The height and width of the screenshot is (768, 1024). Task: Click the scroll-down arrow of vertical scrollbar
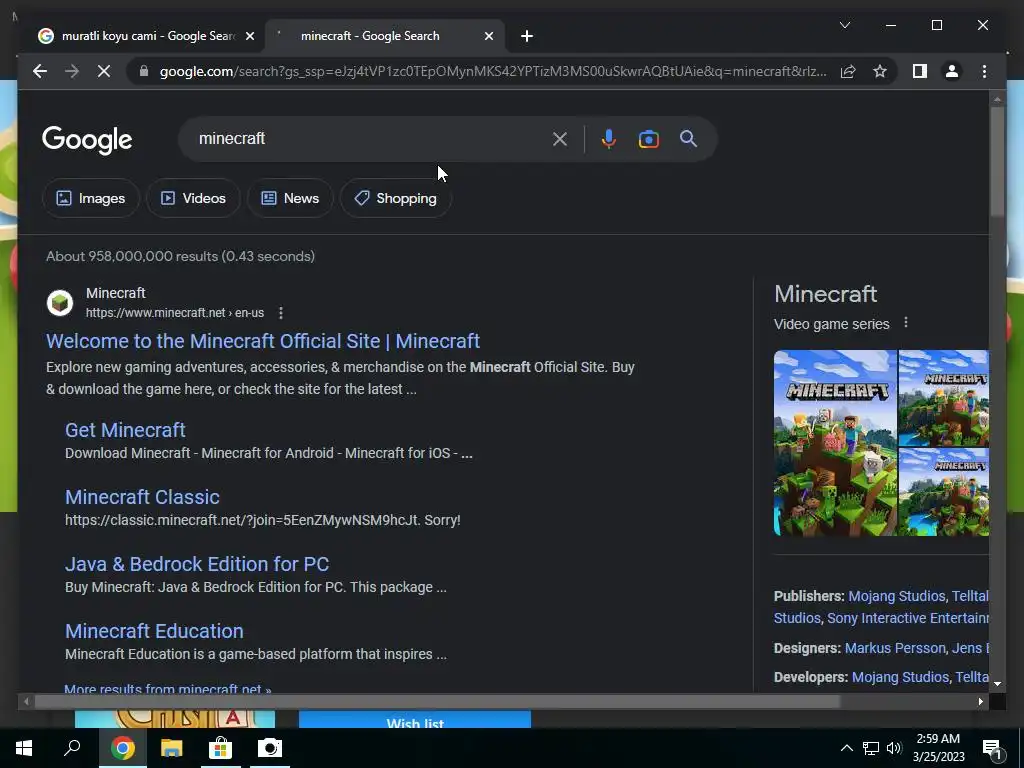tap(997, 684)
